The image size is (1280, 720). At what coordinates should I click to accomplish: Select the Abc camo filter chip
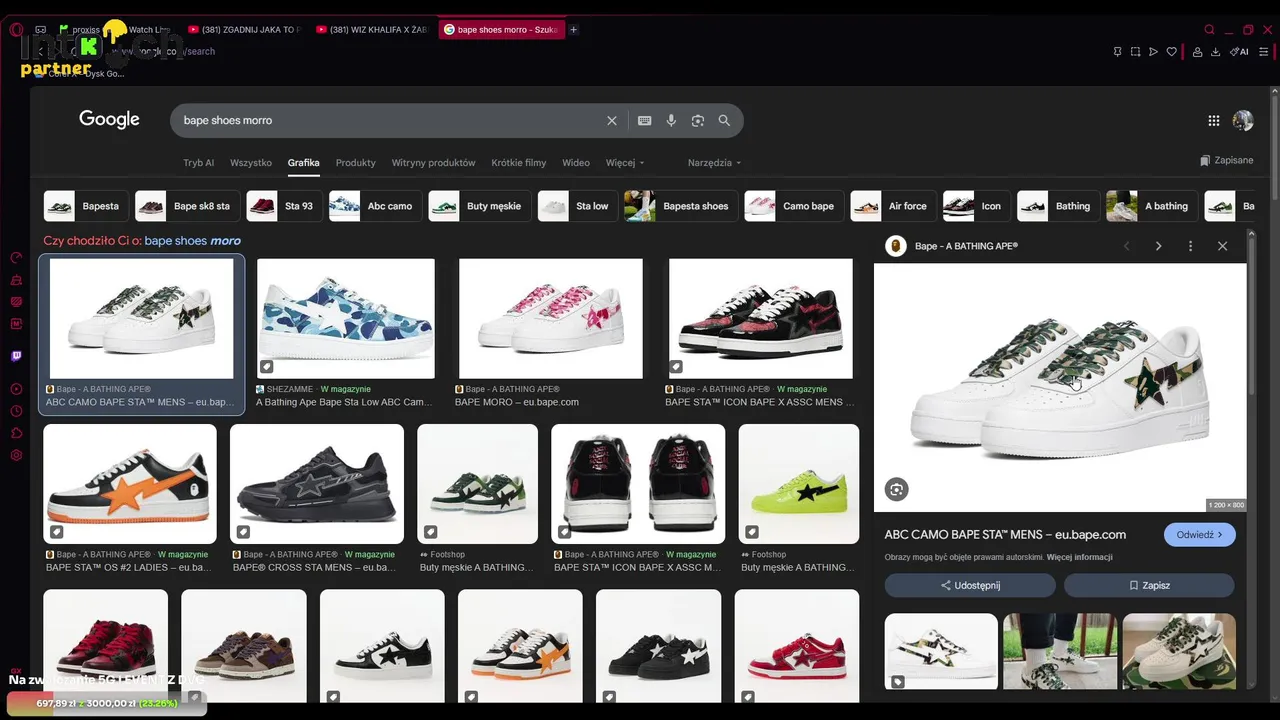tap(374, 206)
